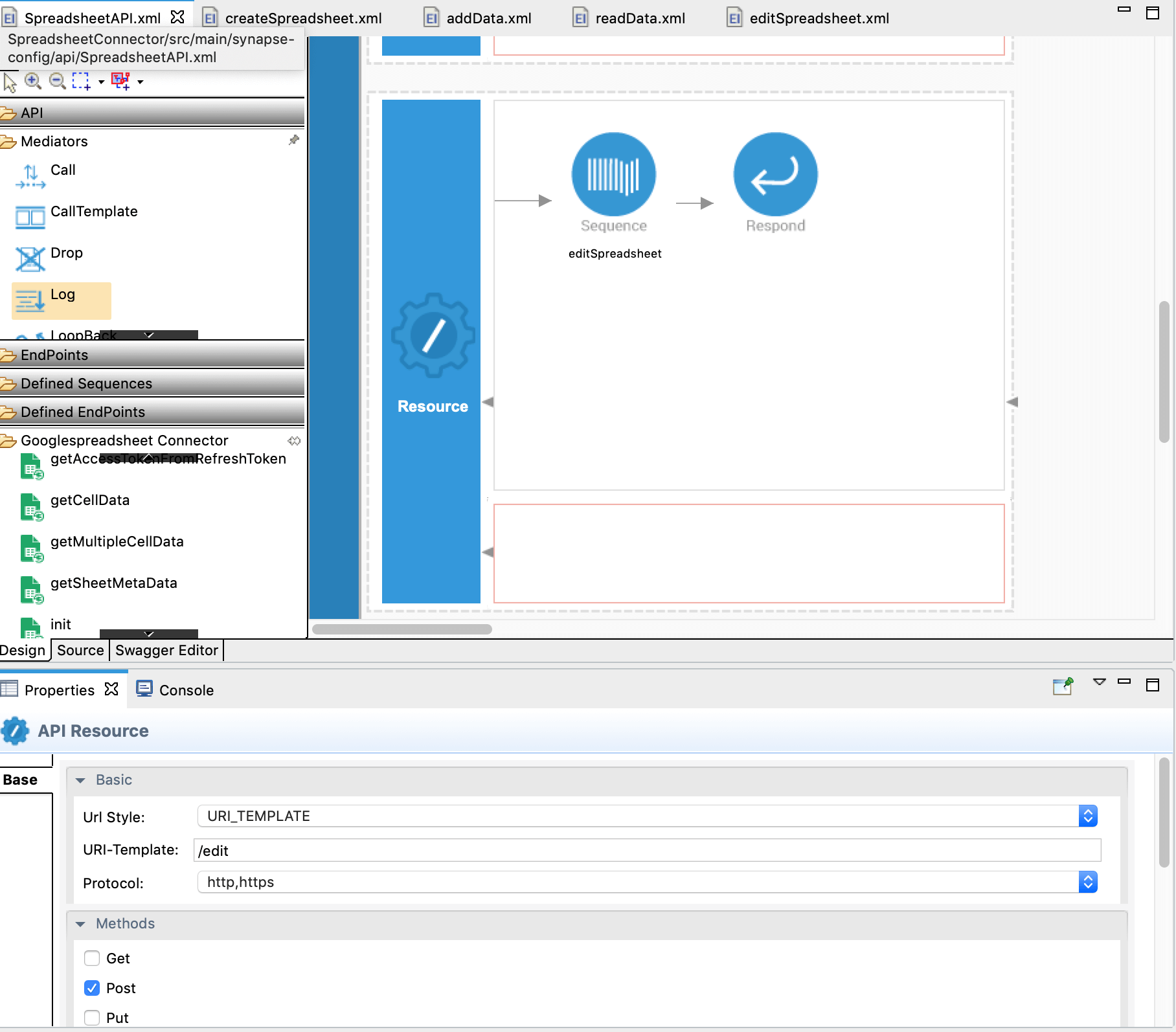Expand the Defined Sequences drawer

click(x=152, y=383)
